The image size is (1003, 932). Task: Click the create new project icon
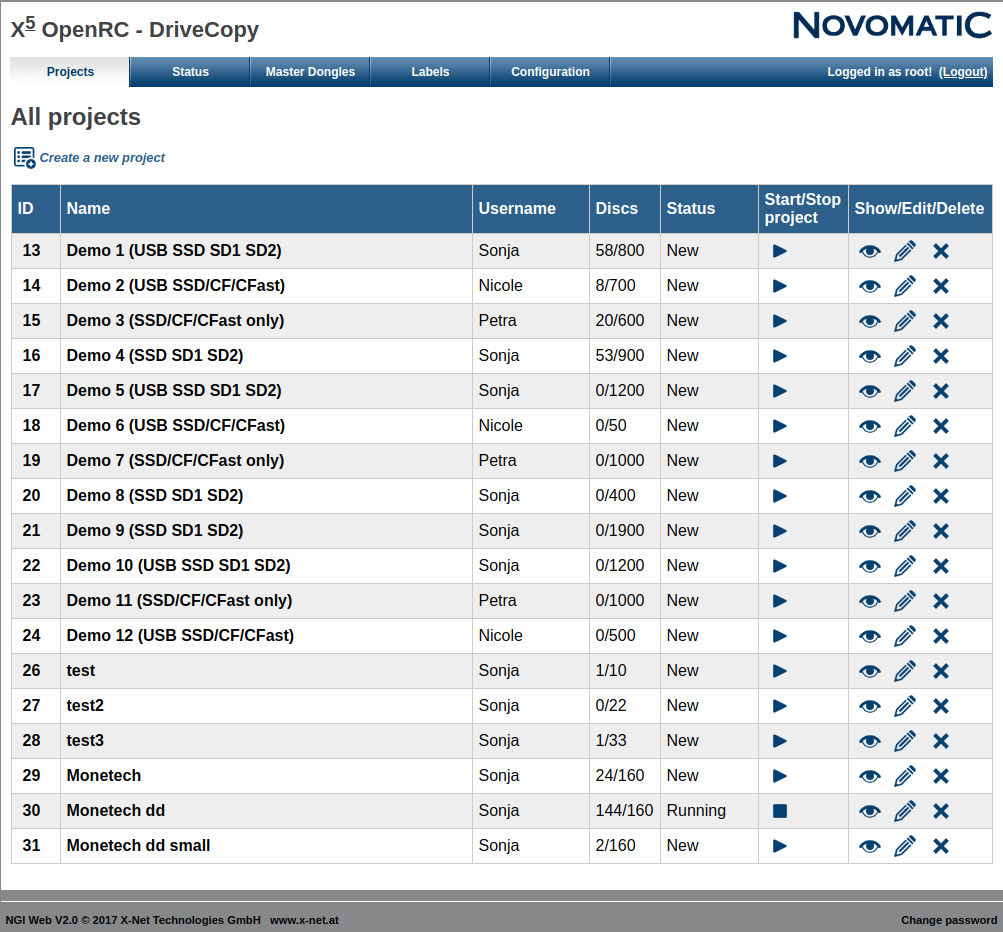[x=24, y=157]
